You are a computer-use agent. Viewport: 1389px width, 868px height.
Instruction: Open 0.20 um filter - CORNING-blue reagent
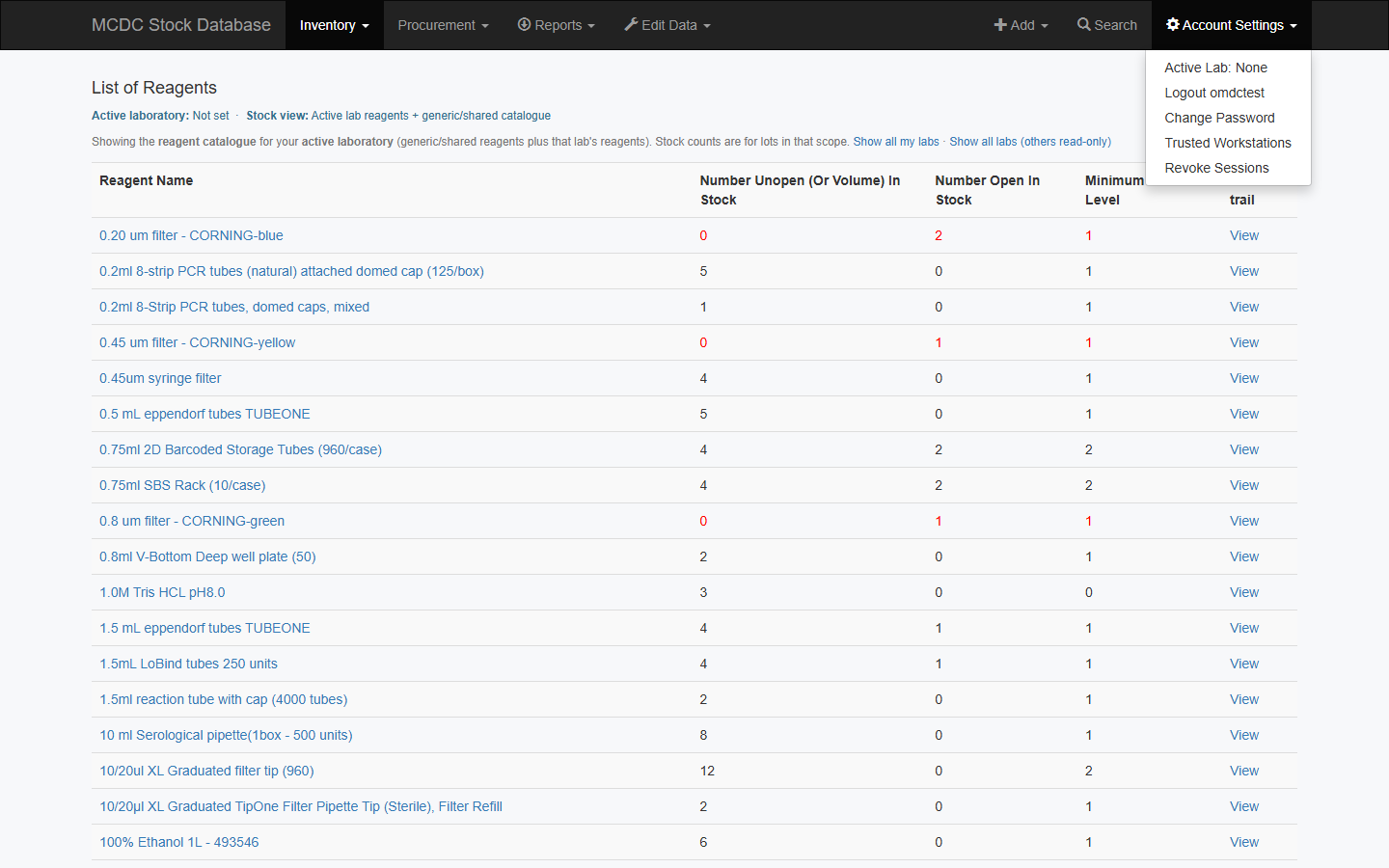tap(191, 235)
